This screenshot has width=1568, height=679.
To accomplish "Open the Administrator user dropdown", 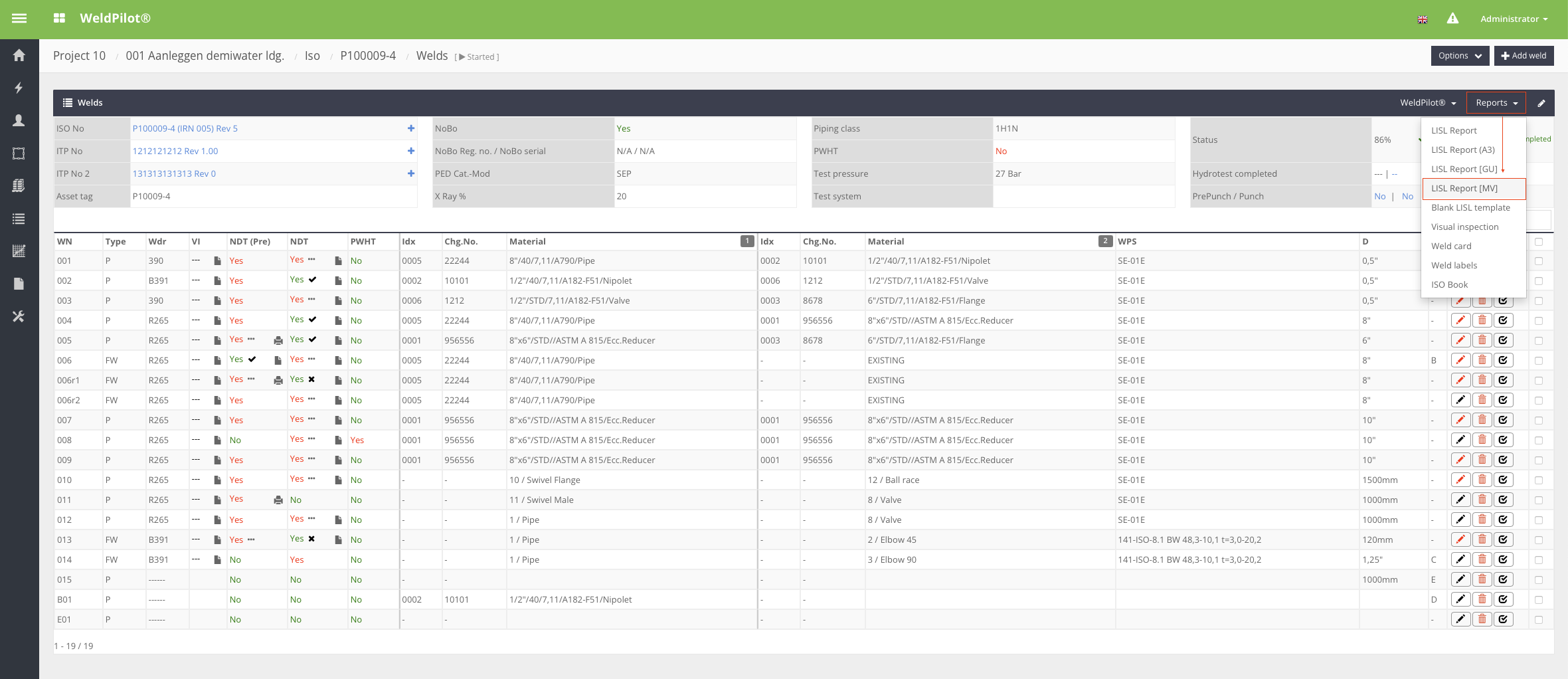I will tap(1513, 19).
